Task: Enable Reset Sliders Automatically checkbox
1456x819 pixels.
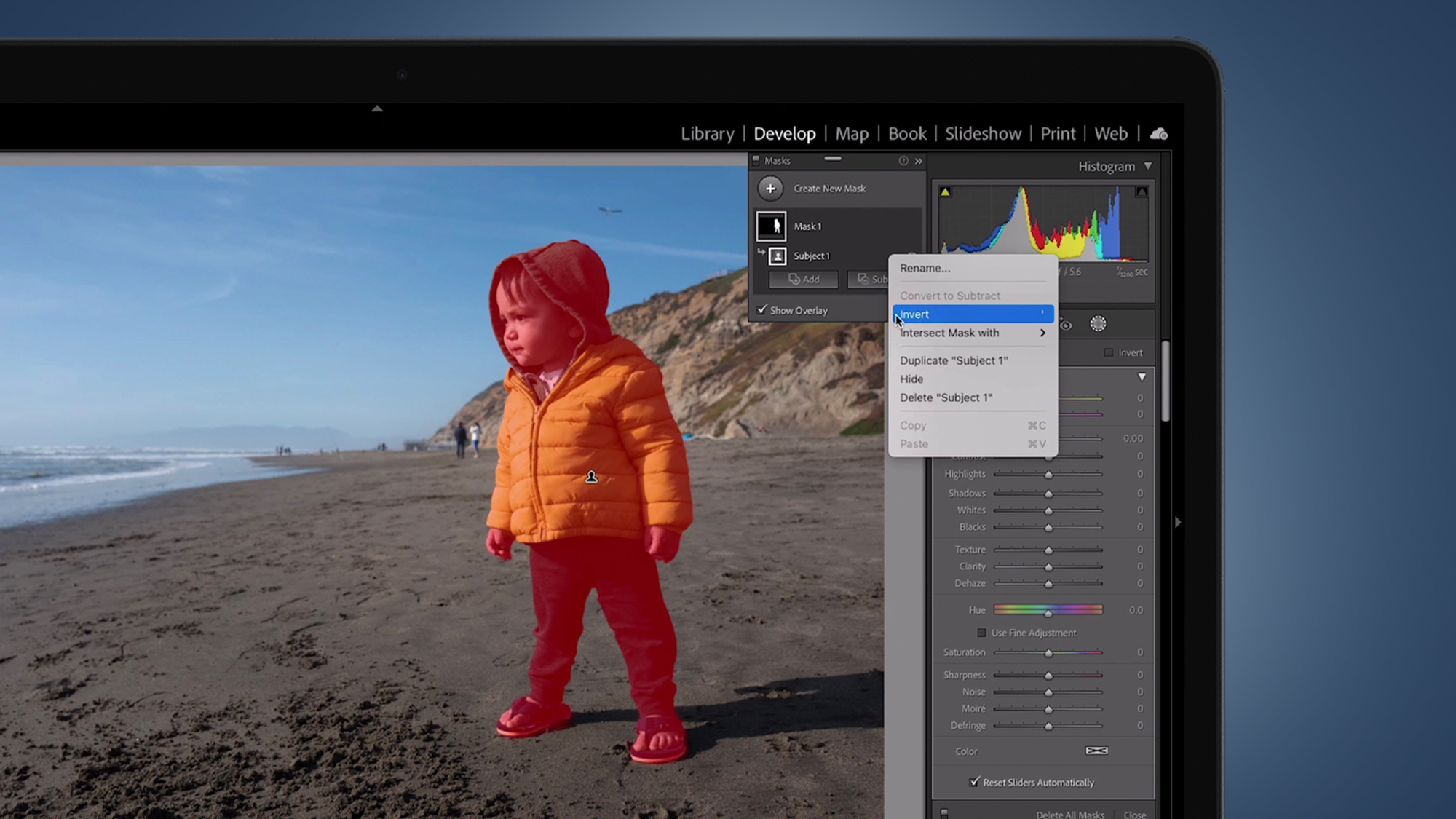Action: click(x=976, y=782)
